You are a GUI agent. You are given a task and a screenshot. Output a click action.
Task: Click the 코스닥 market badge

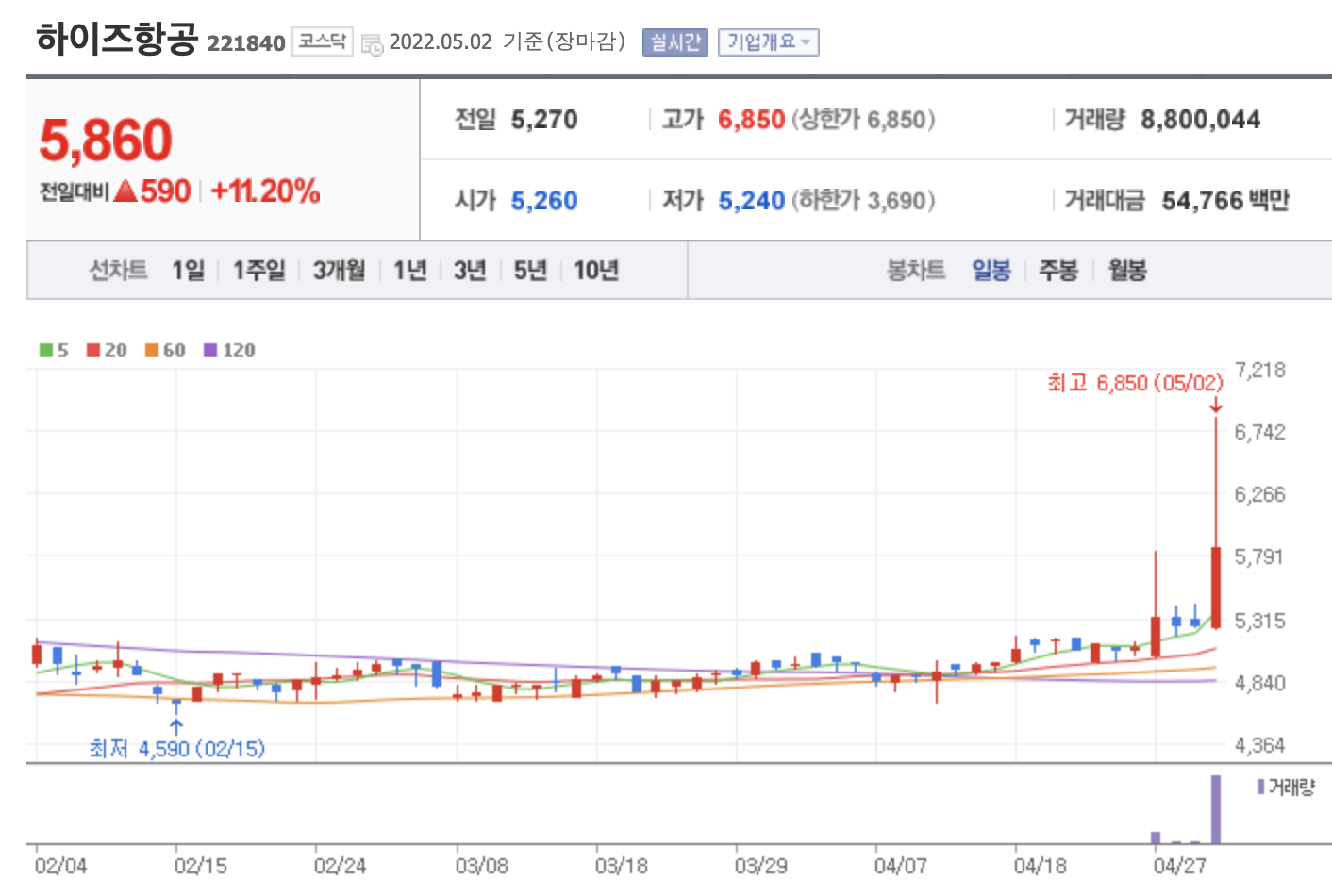[x=322, y=41]
